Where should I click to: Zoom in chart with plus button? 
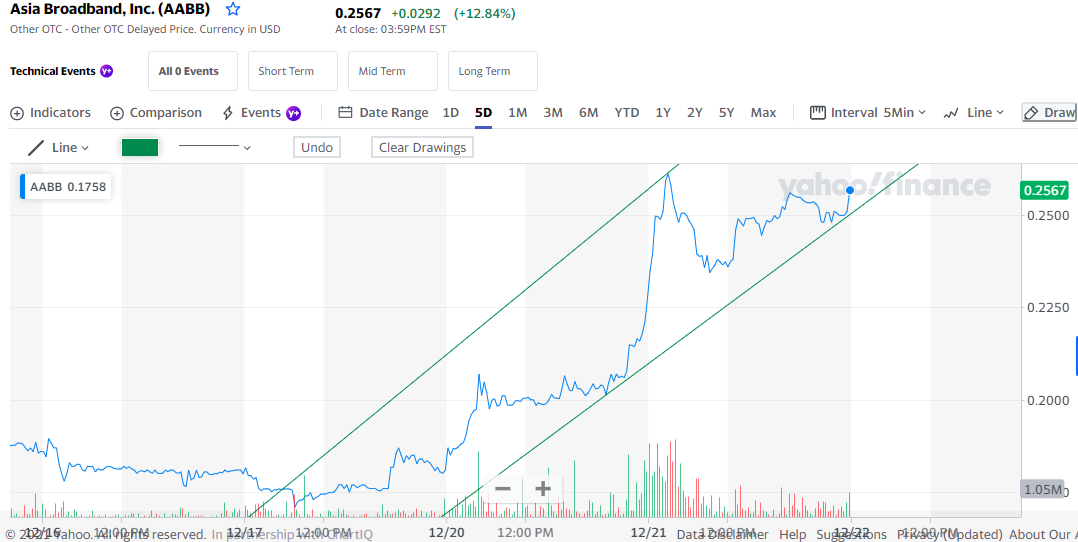543,489
